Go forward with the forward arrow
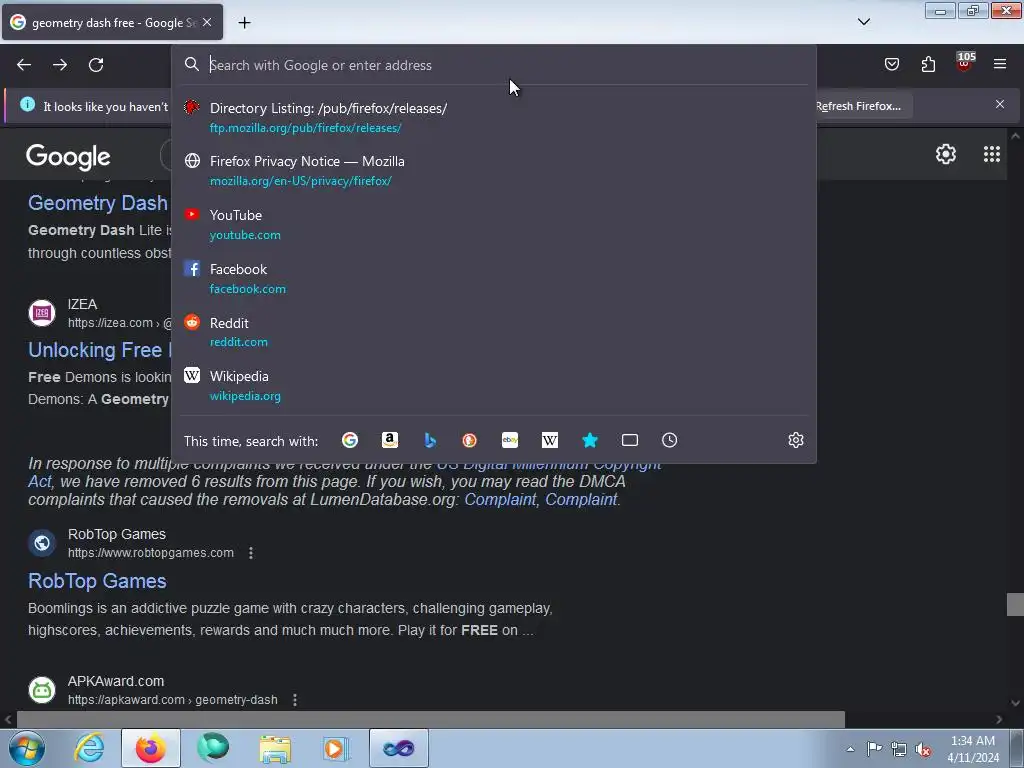The height and width of the screenshot is (768, 1024). click(x=60, y=65)
